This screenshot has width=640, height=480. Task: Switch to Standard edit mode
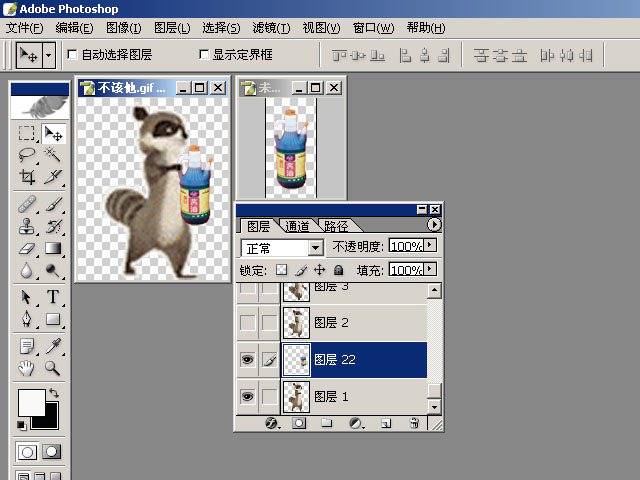[27, 452]
